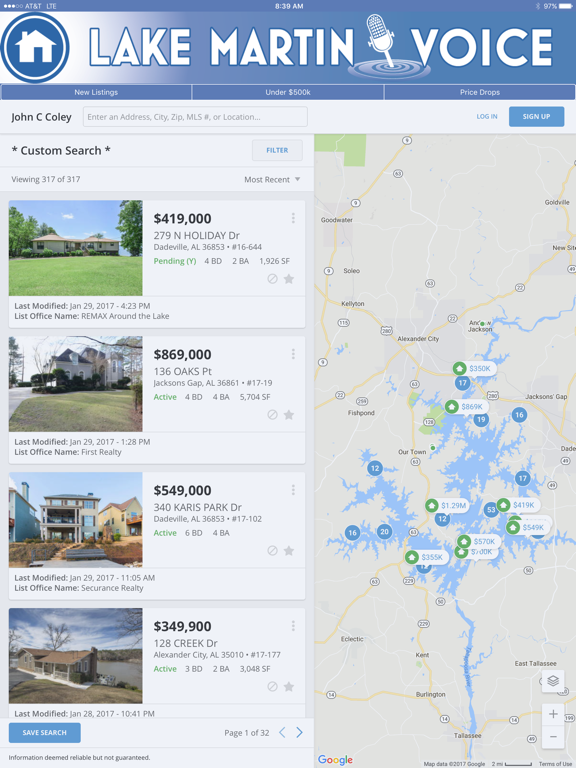Viewport: 576px width, 768px height.
Task: Hide the 136 Oaks Pt listing
Action: [x=272, y=415]
